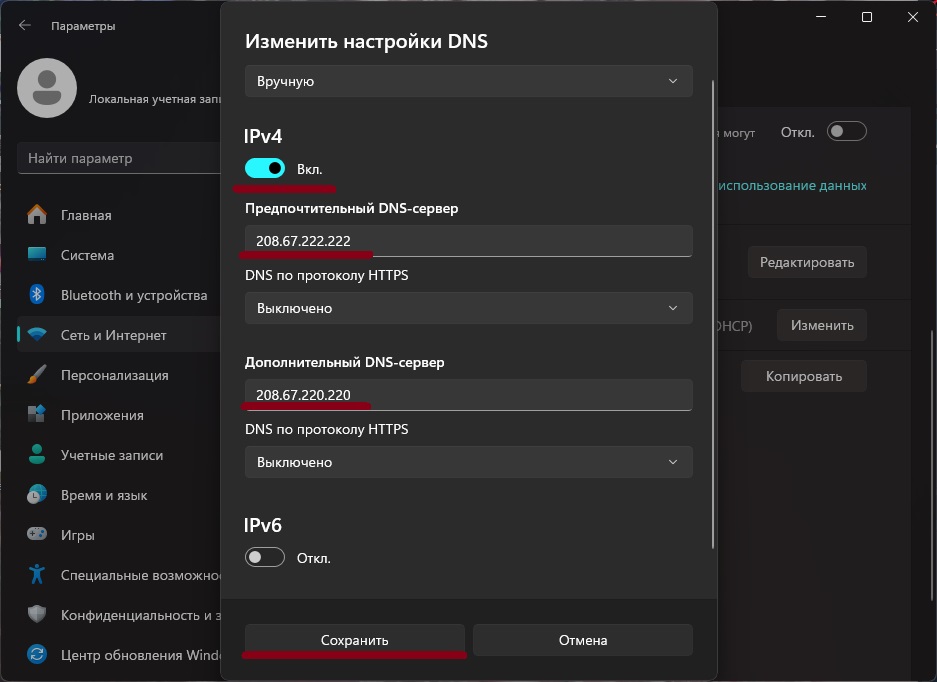Select the Персонализация paintbrush icon

[x=37, y=375]
